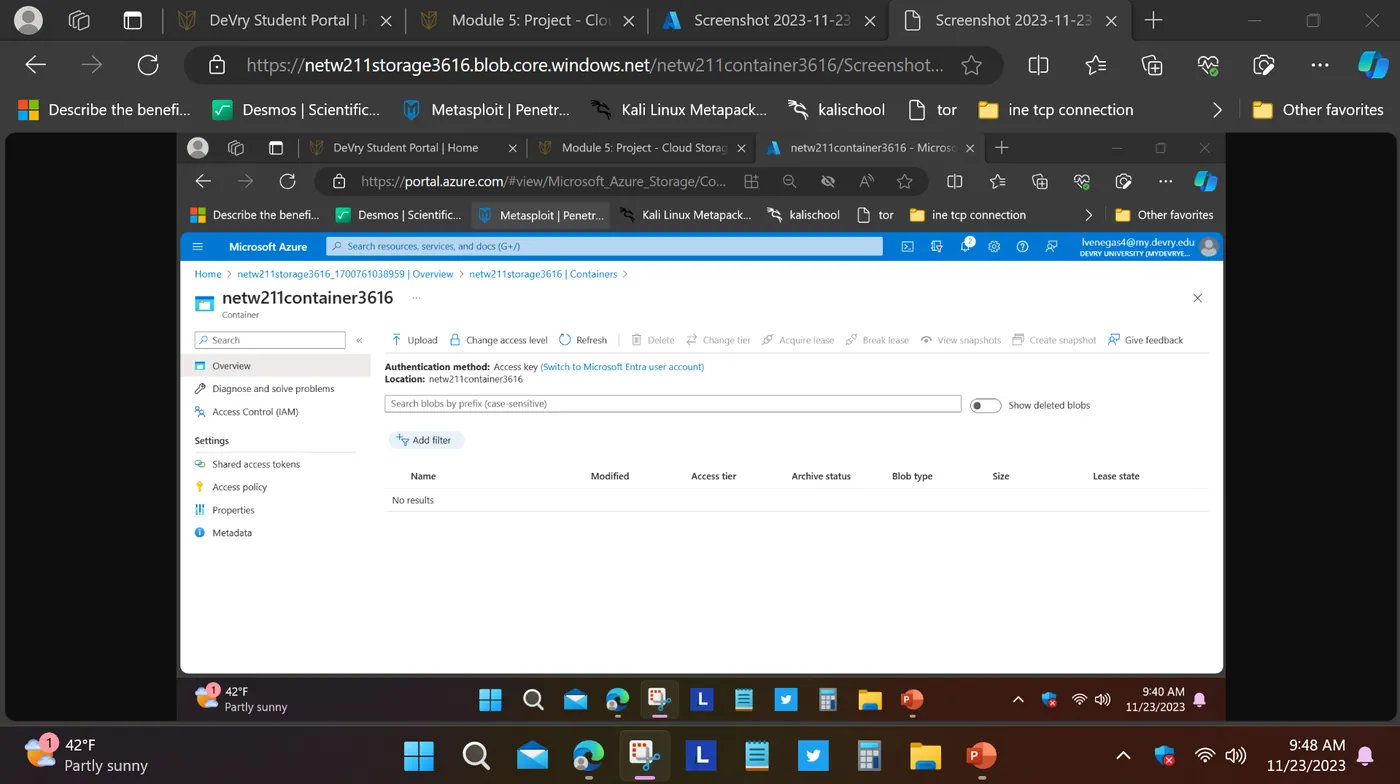This screenshot has width=1400, height=784.
Task: Click the Add filter button
Action: (x=425, y=440)
